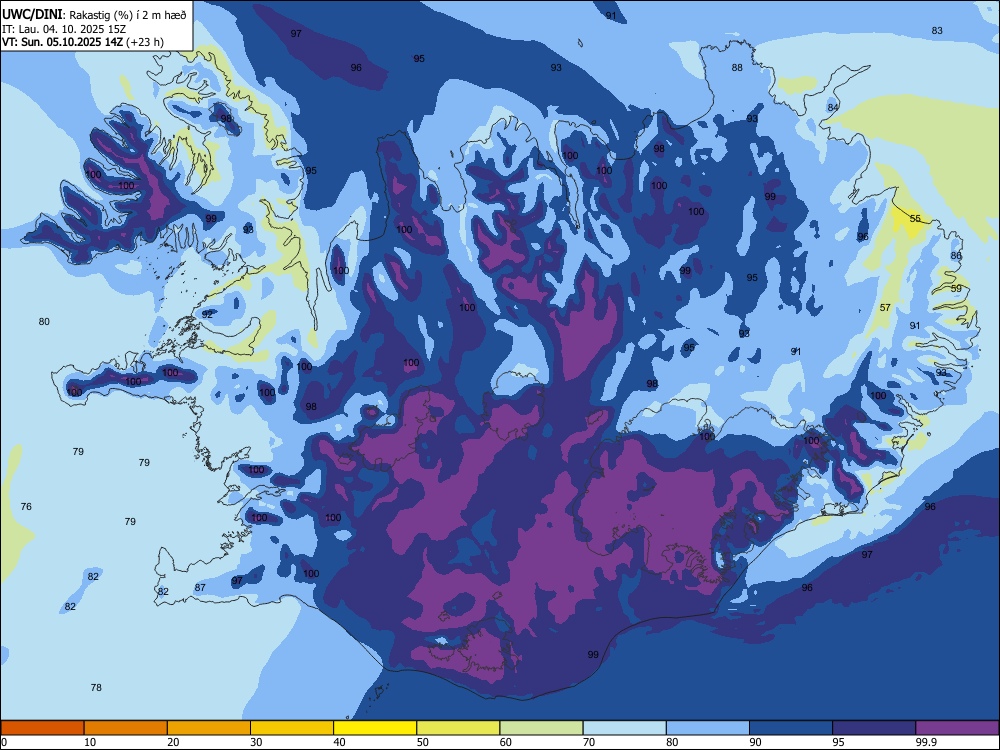
Task: Click the humidity value '55' on the map
Action: click(915, 219)
